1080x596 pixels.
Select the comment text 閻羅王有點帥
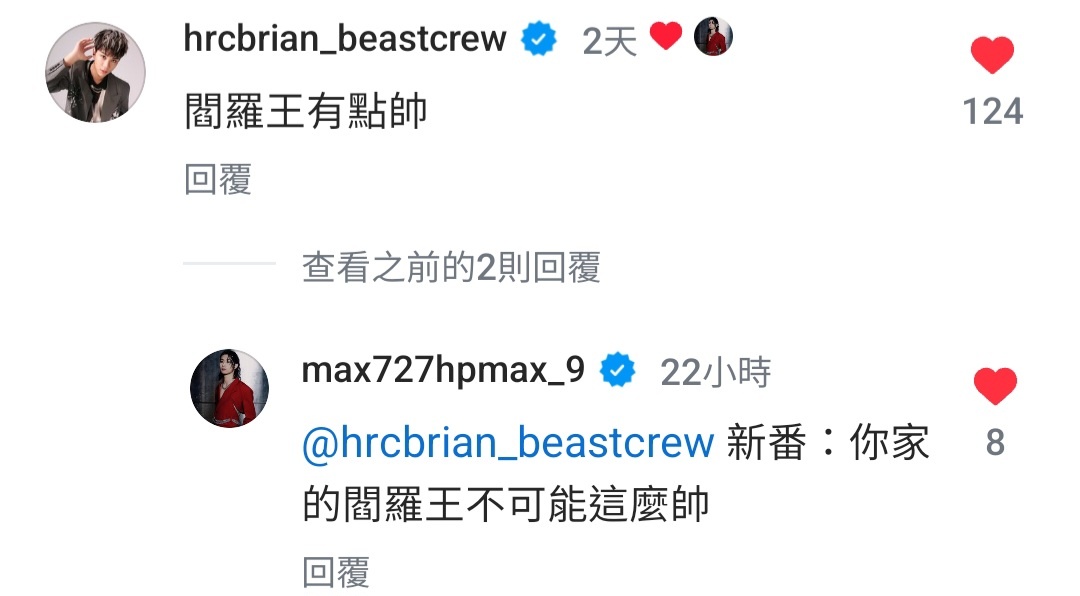click(x=306, y=111)
